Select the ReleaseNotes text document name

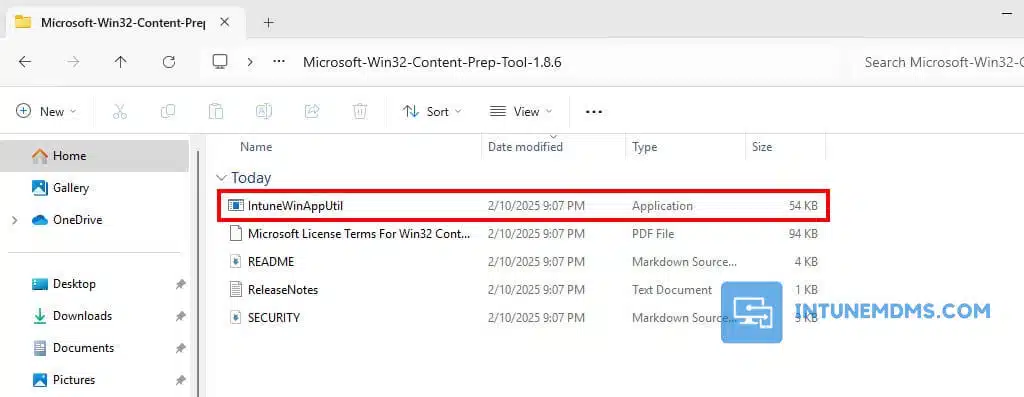tap(283, 290)
